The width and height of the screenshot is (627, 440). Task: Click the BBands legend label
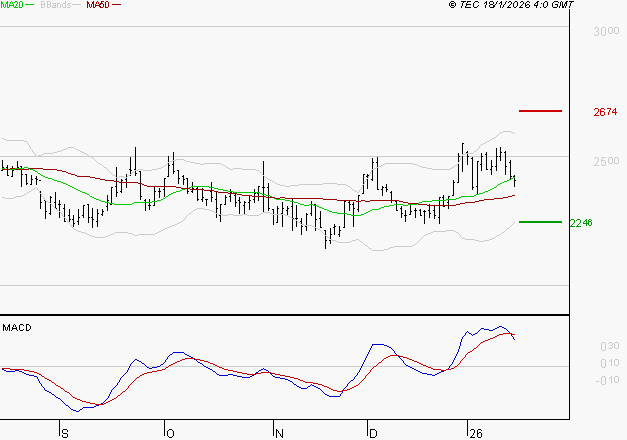coord(56,4)
